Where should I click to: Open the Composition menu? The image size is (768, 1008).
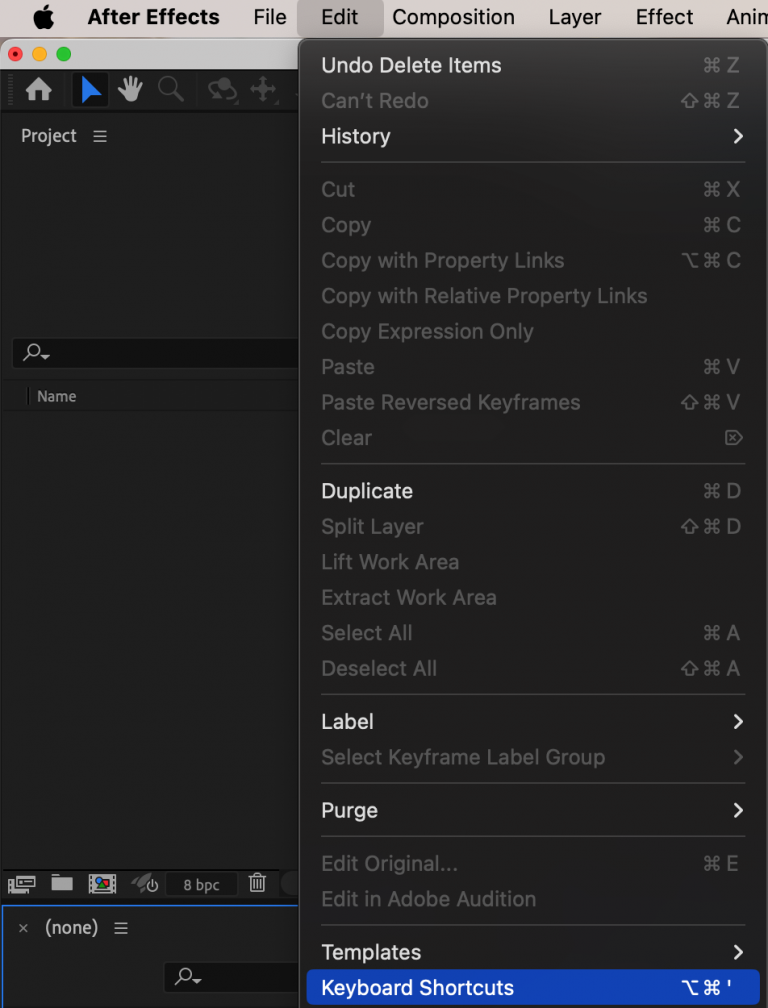pyautogui.click(x=453, y=17)
